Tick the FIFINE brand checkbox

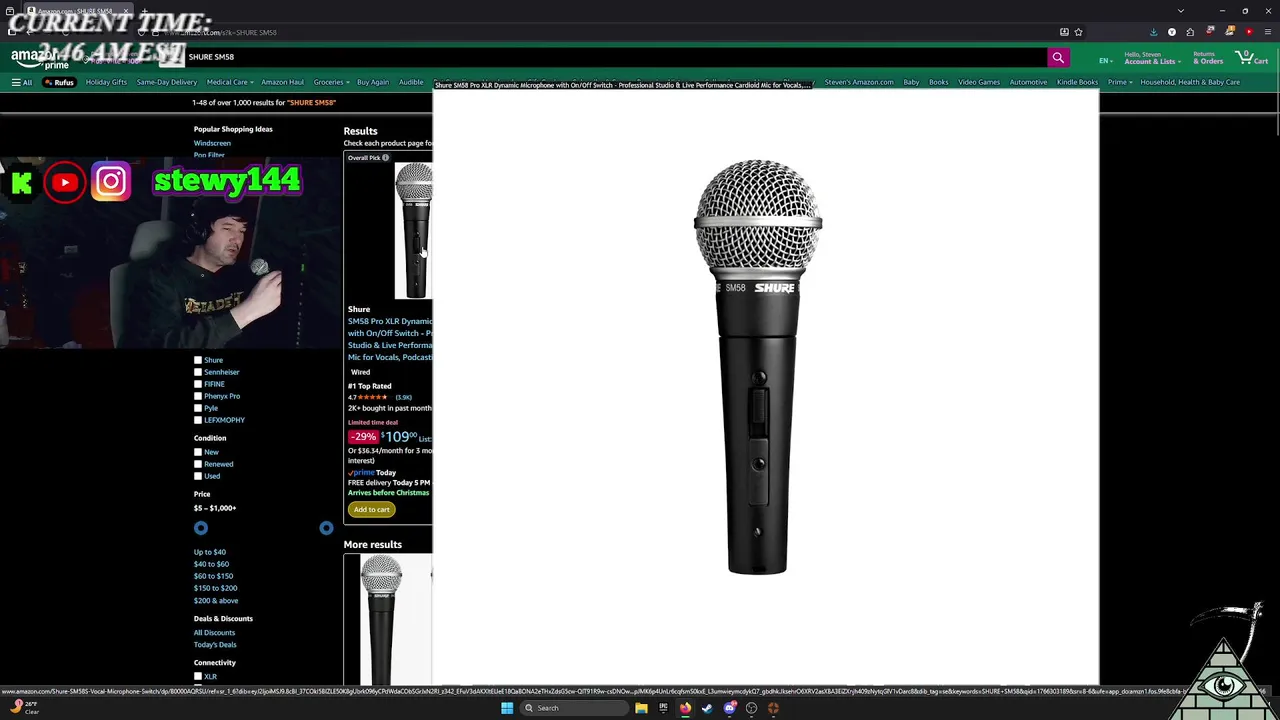(198, 384)
